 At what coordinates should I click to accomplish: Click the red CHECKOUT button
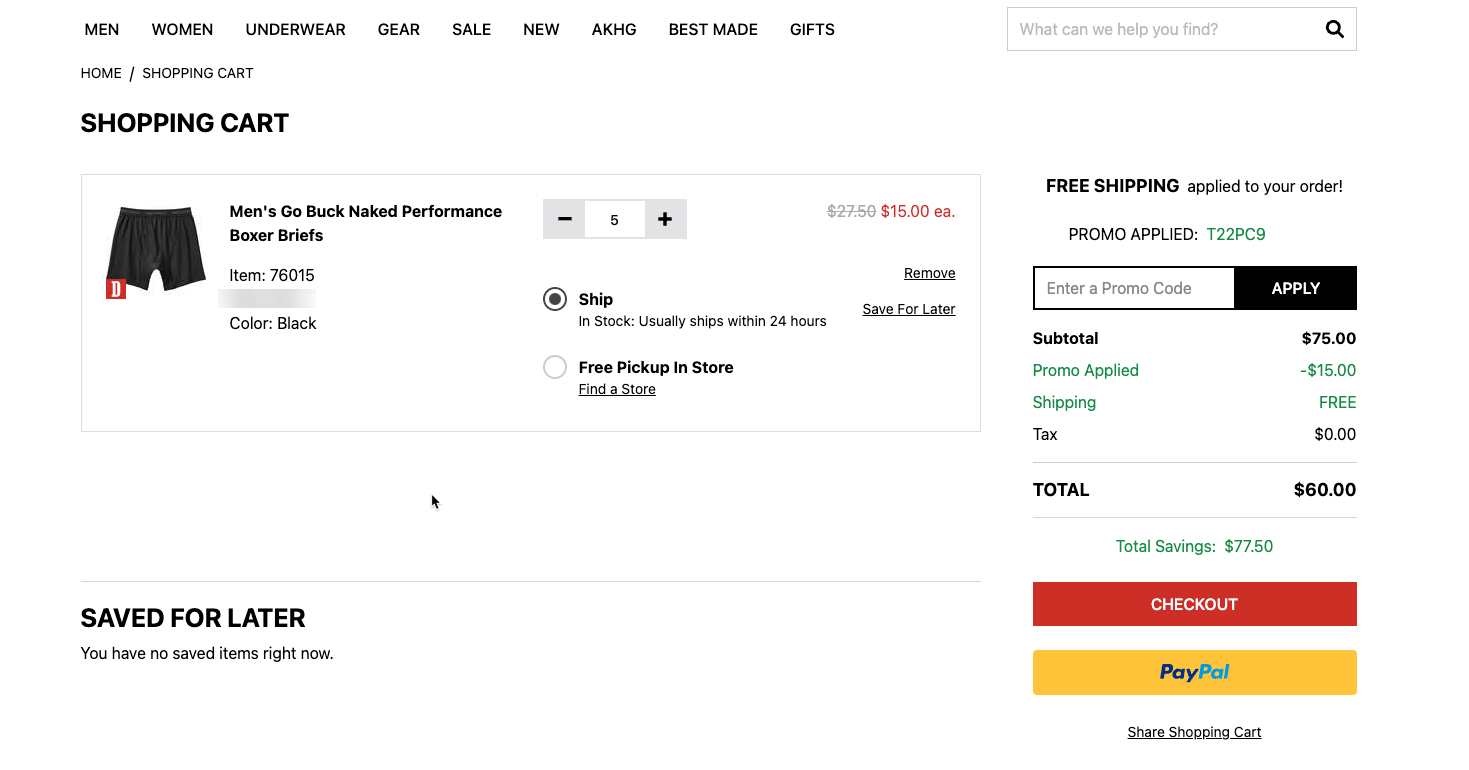tap(1194, 604)
